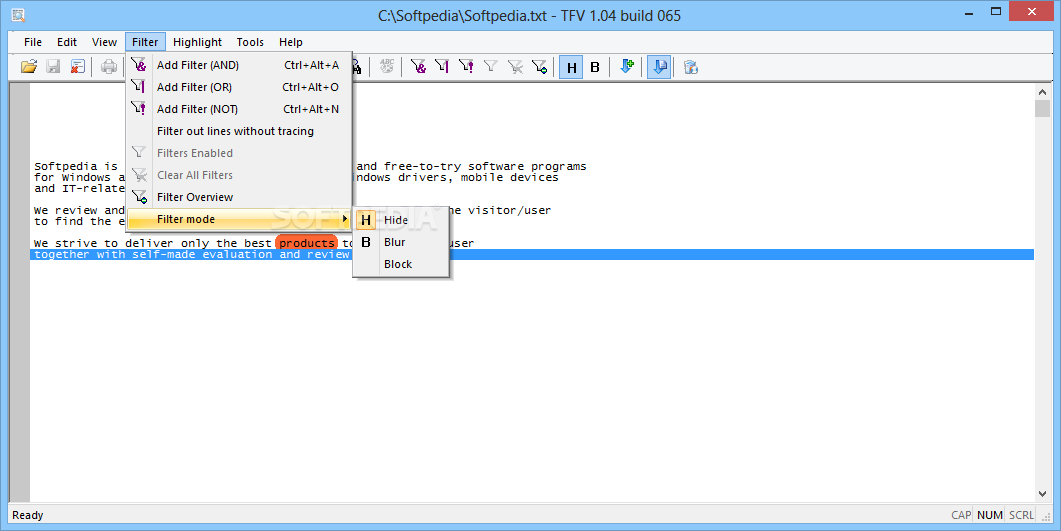
Task: Click the Filters Enabled menu entry
Action: 239,153
